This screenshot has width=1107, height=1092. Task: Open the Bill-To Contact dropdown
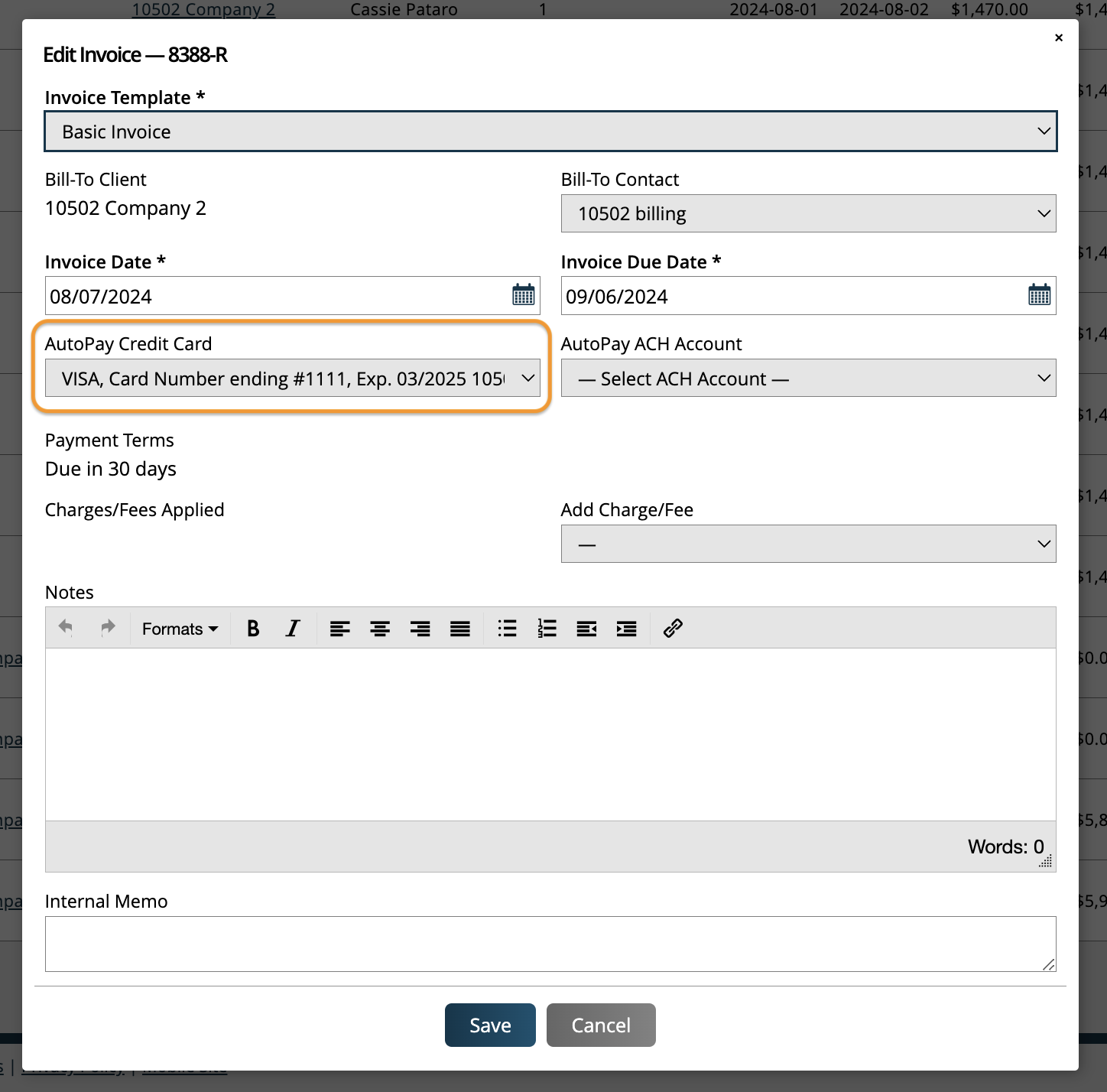[808, 213]
